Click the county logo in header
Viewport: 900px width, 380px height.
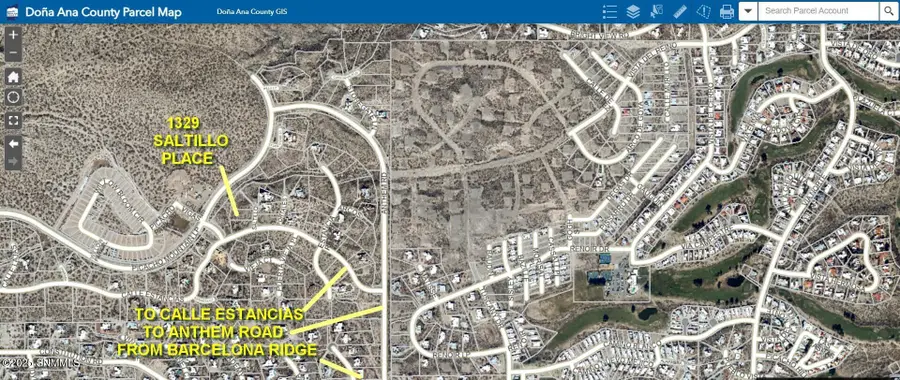(x=12, y=11)
